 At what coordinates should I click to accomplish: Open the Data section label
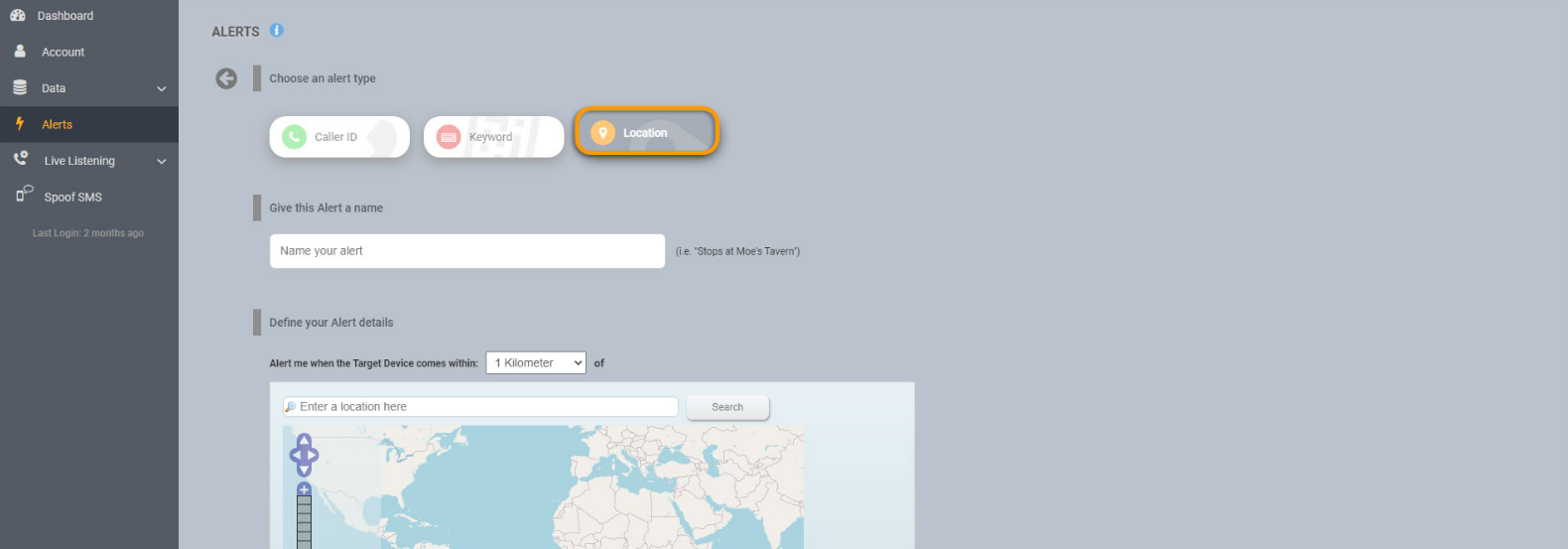(x=54, y=88)
